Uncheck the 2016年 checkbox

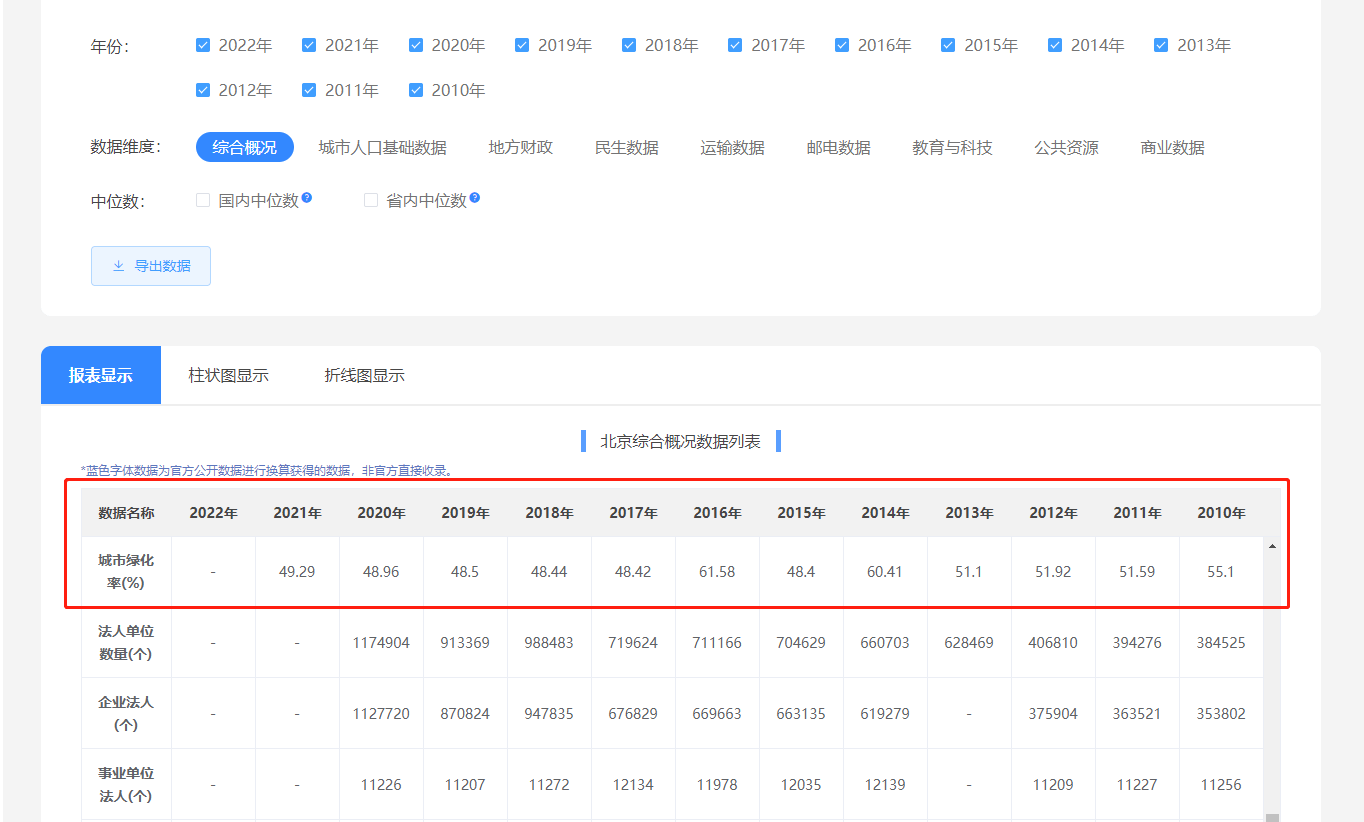coord(842,45)
